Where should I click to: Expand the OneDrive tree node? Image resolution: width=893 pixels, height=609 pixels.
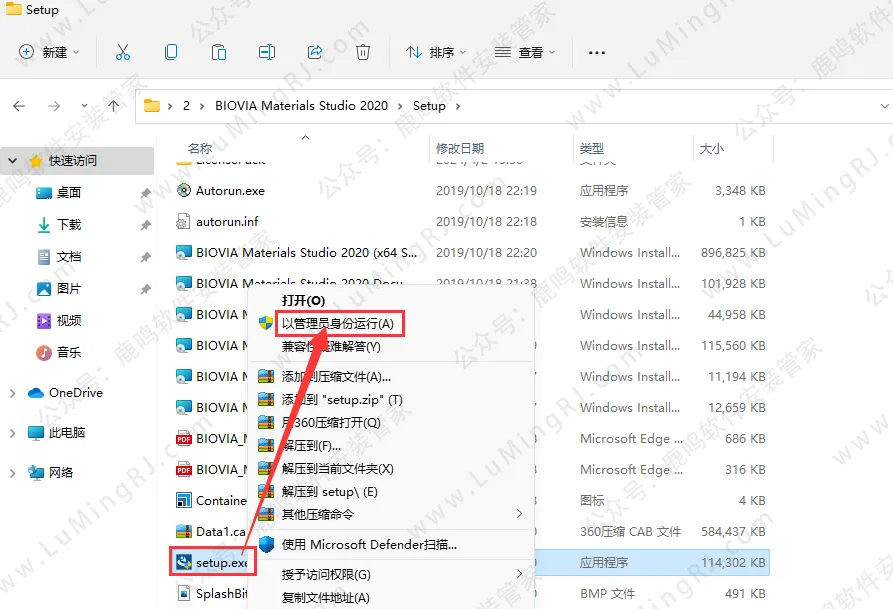point(12,393)
